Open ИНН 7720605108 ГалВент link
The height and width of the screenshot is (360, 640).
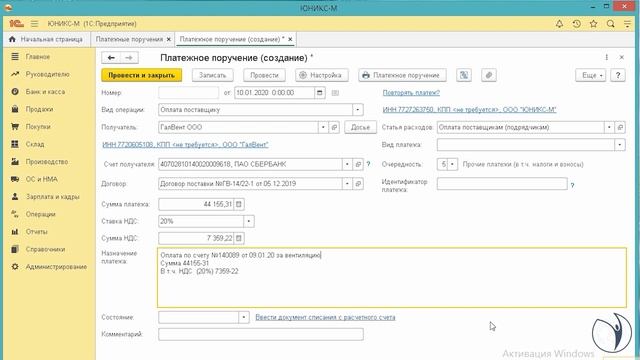(185, 144)
